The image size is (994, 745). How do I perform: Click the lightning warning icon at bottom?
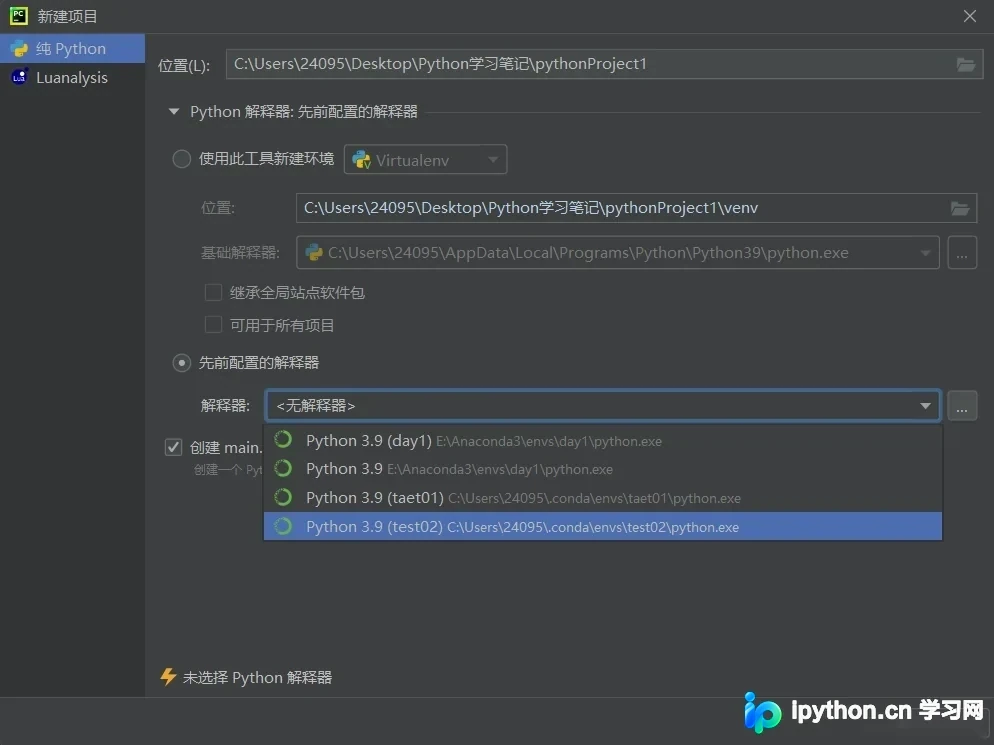(168, 677)
